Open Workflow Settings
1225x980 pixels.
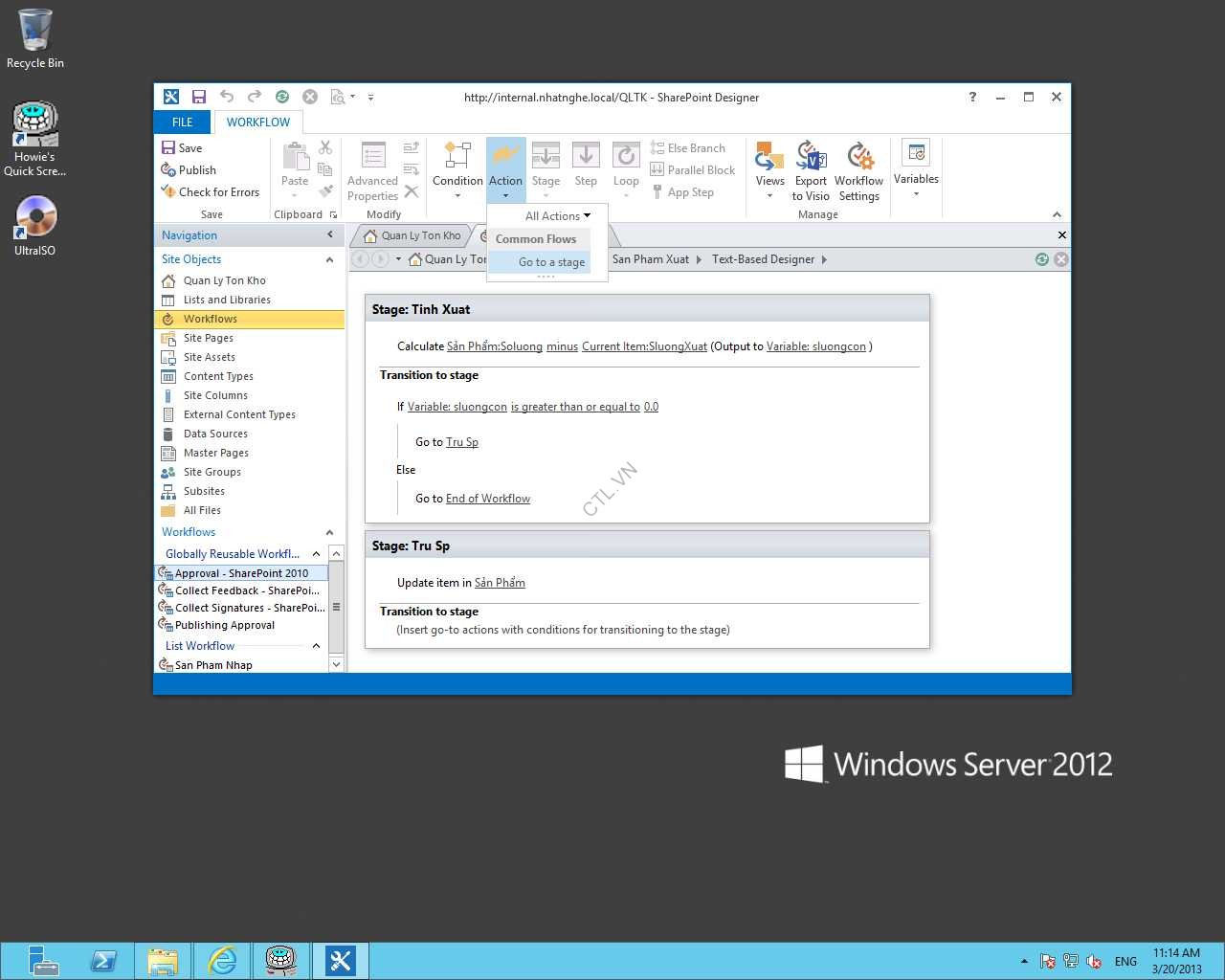pos(858,171)
